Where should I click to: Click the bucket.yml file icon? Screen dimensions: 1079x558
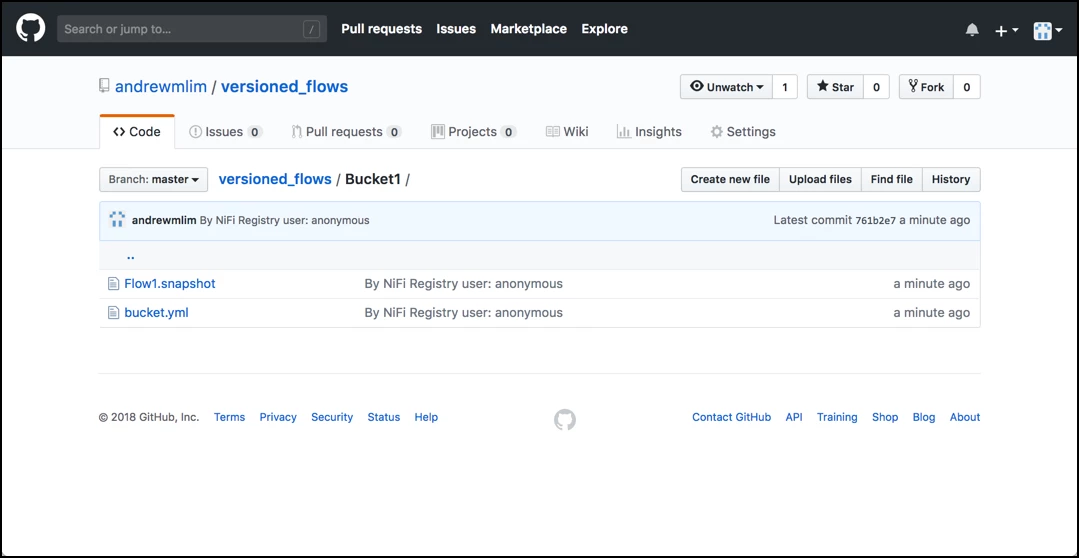(114, 312)
